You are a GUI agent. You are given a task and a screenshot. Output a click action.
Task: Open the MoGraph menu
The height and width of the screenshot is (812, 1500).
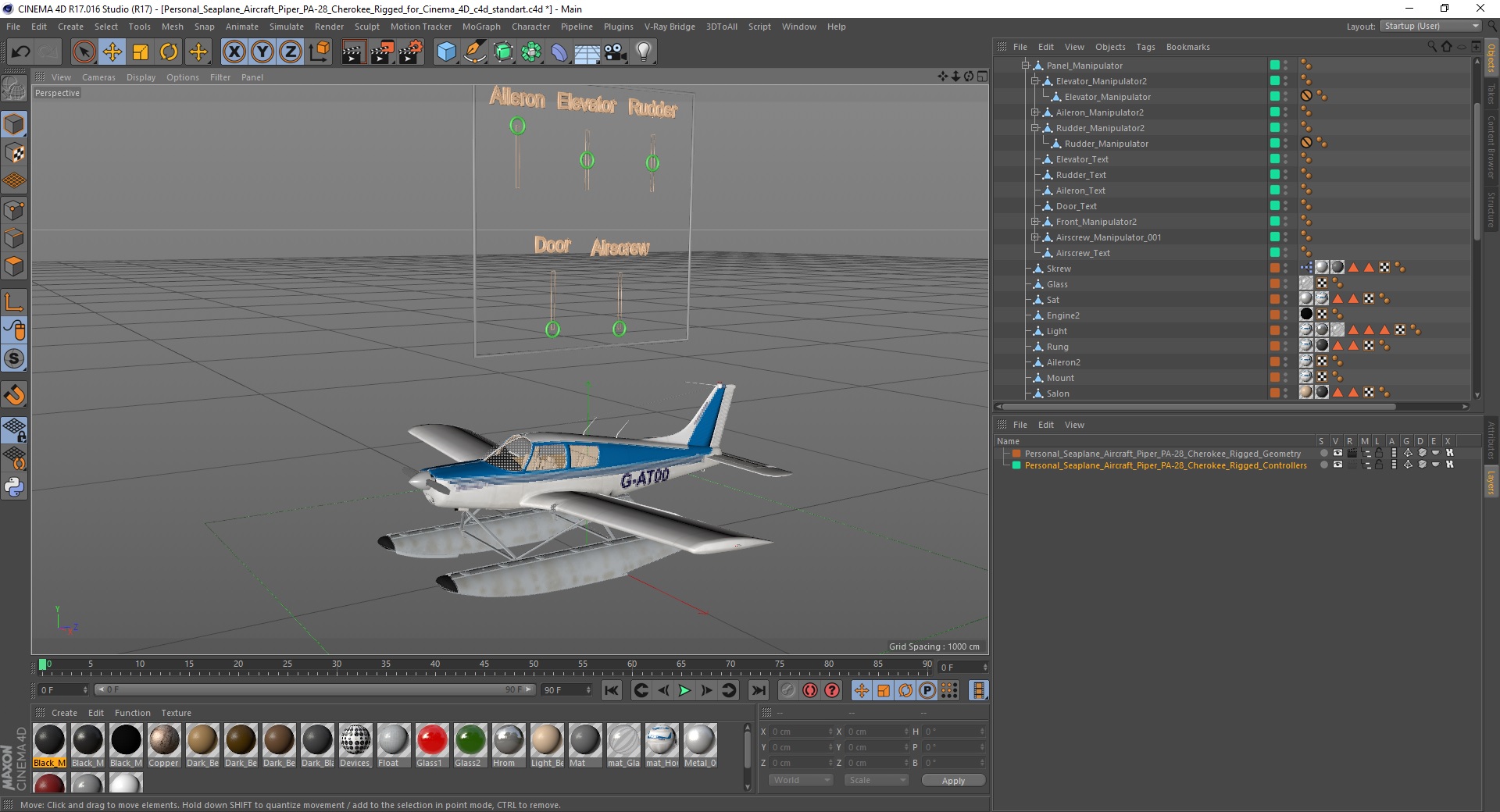481,27
